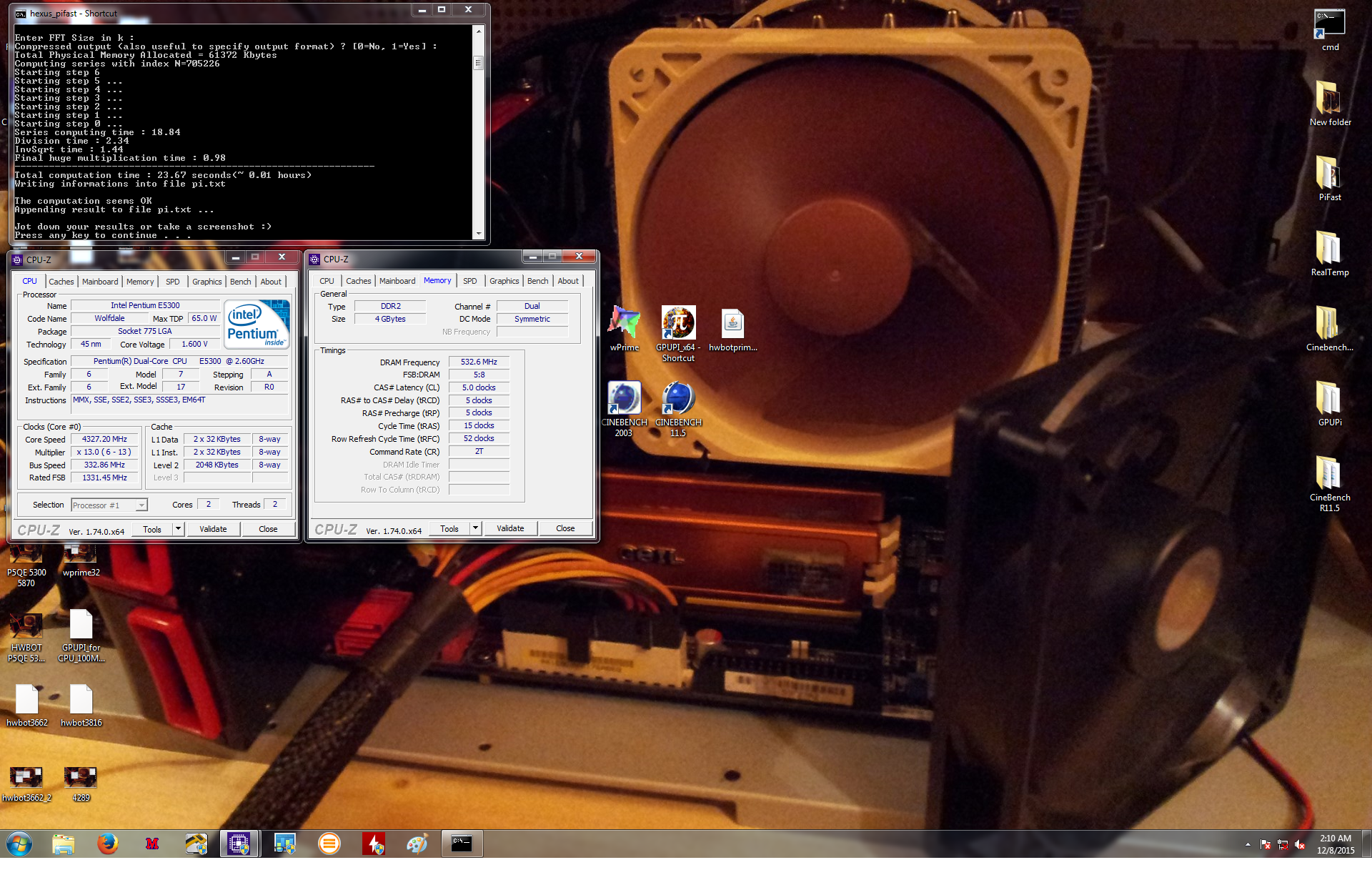This screenshot has width=1372, height=875.
Task: Open the SPD tab in right CPU-Z
Action: point(469,281)
